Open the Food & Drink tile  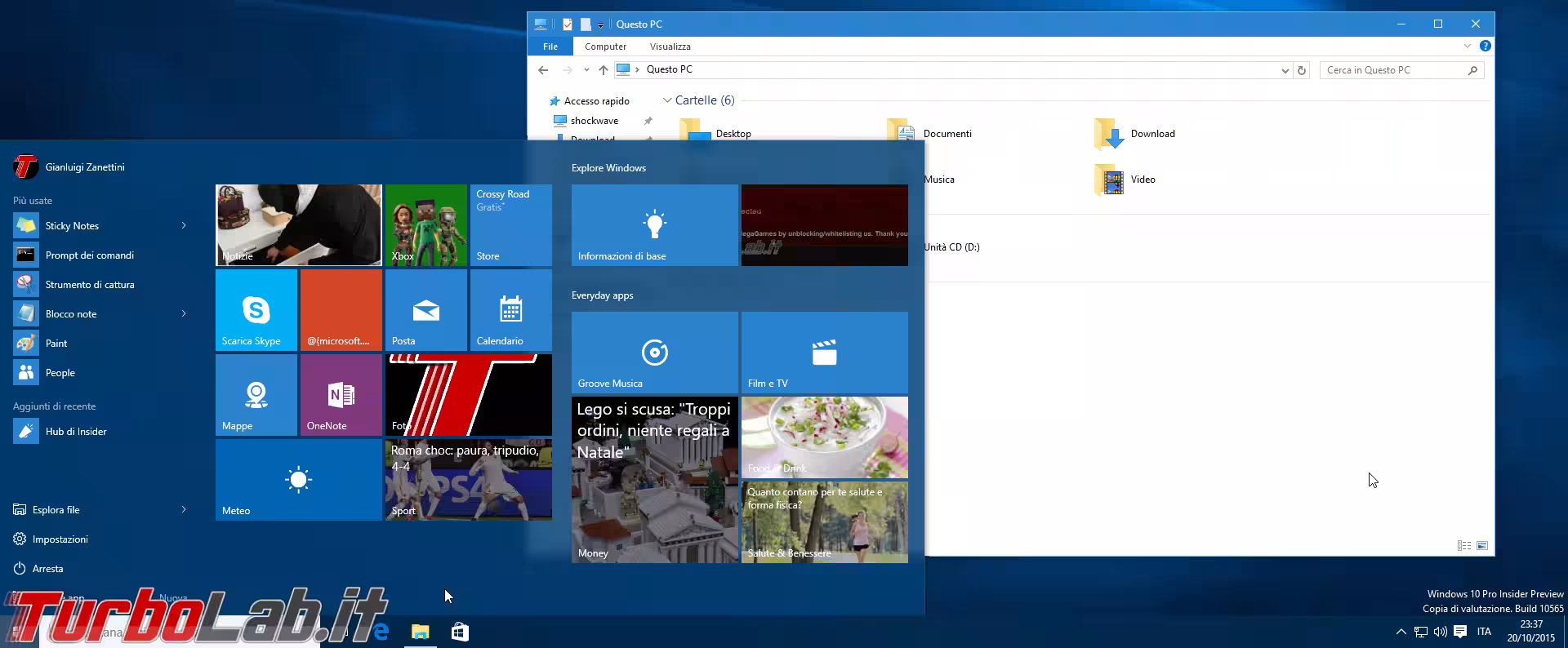[825, 437]
